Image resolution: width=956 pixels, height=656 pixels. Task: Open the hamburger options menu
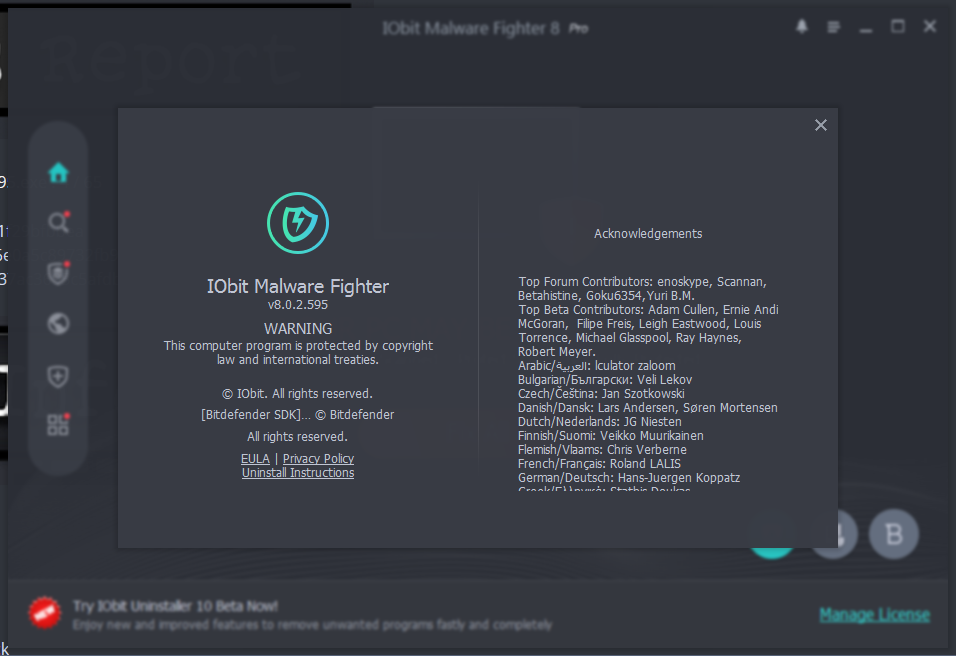[x=833, y=27]
